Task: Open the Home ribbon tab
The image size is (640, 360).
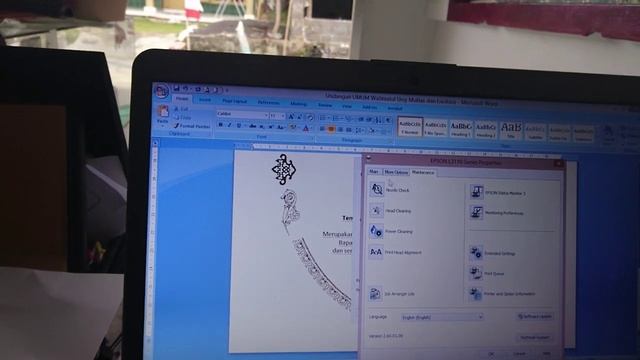Action: pos(182,99)
